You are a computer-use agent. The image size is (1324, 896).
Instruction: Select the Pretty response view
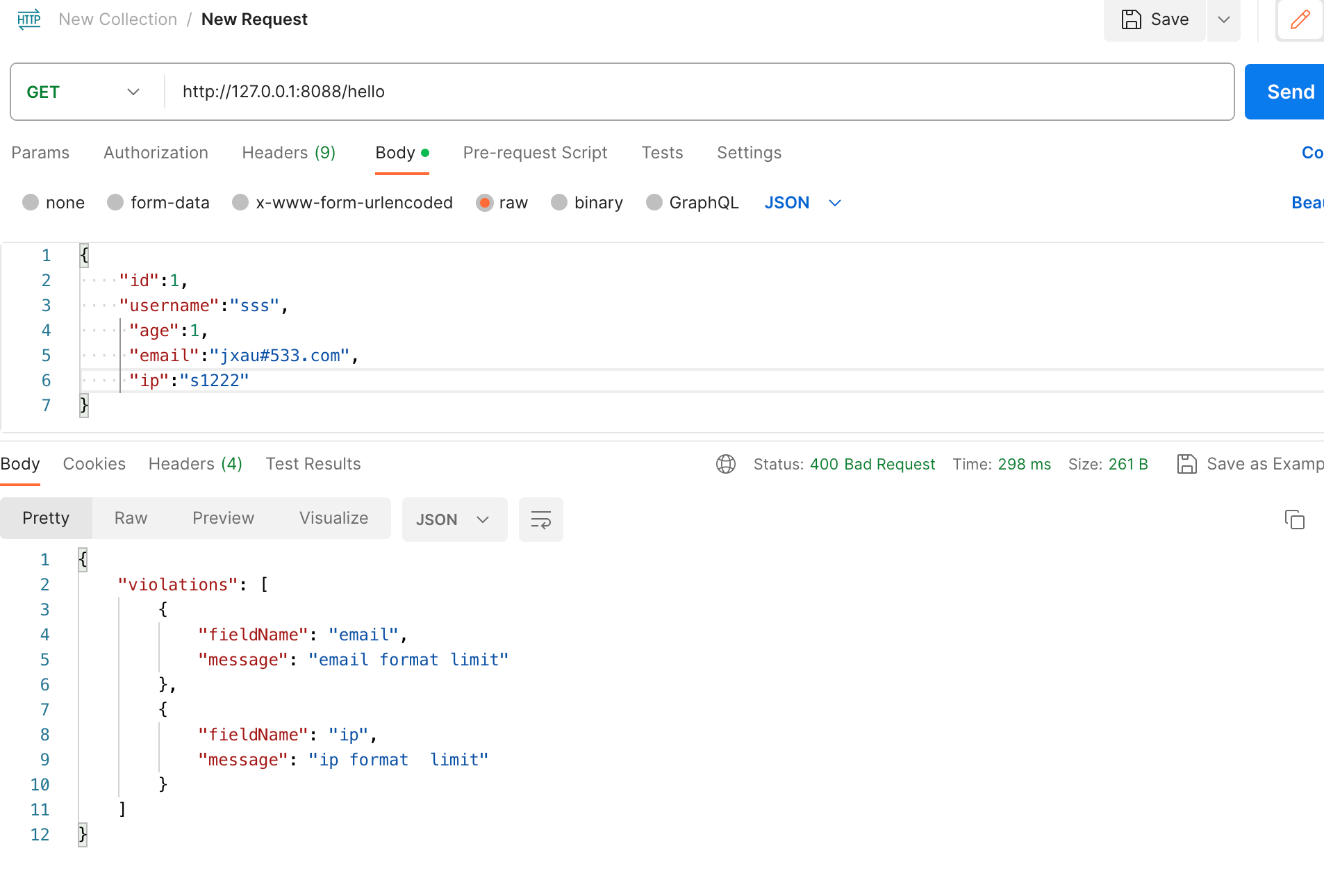tap(46, 518)
